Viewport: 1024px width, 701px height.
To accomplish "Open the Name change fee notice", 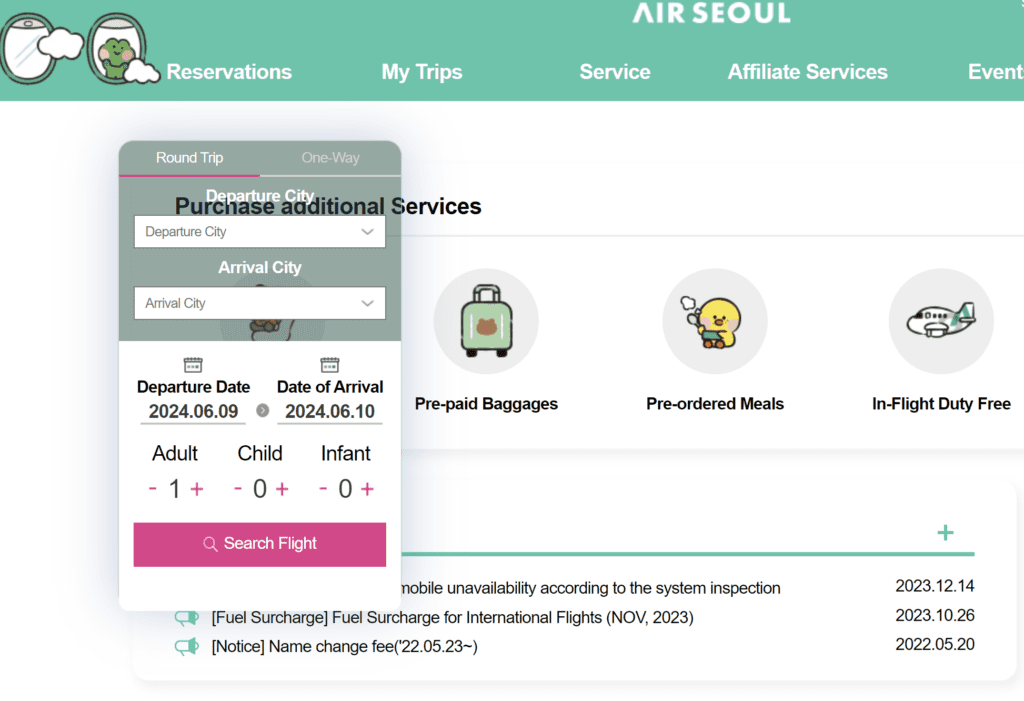I will [x=344, y=647].
